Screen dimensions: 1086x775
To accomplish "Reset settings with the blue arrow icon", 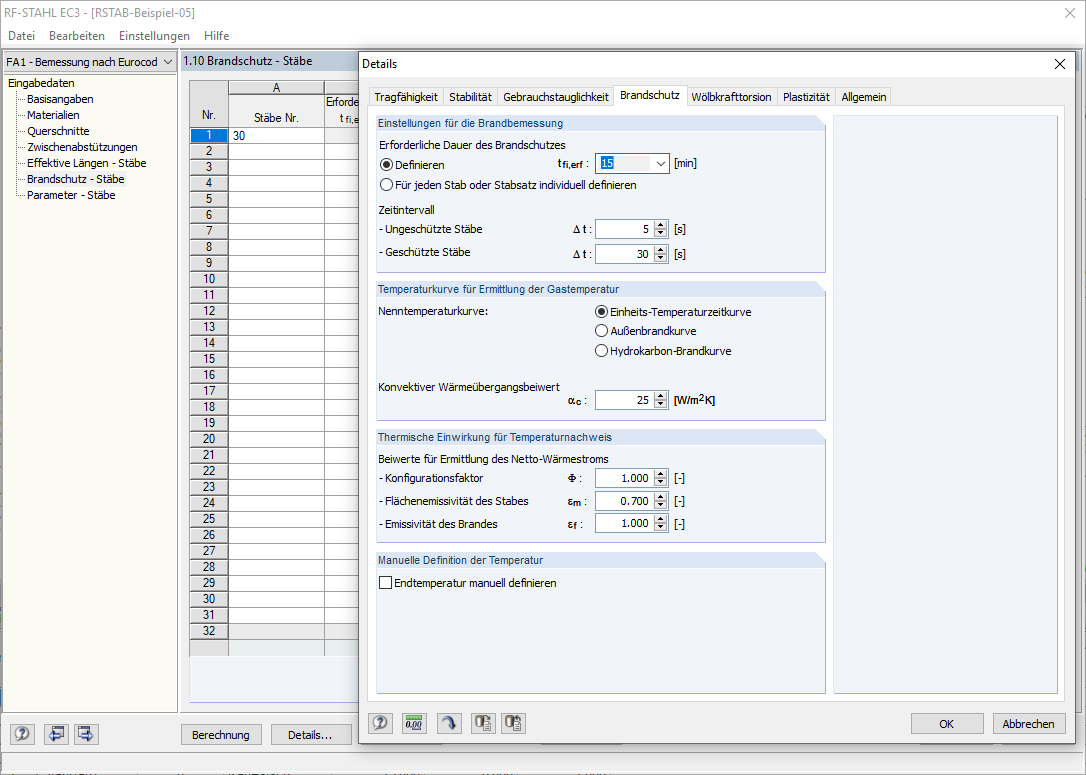I will 449,723.
